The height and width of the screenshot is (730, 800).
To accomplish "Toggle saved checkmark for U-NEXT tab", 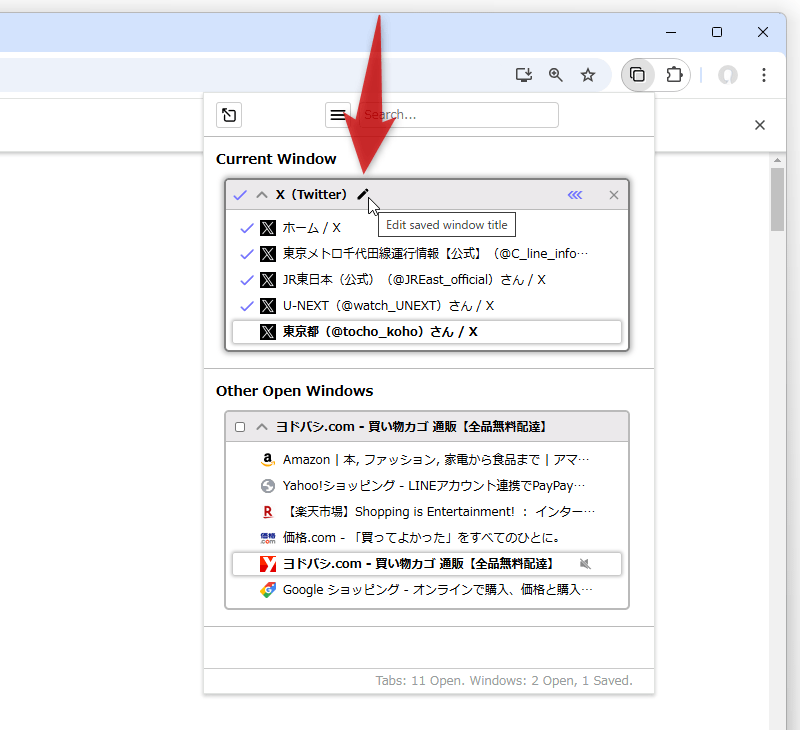I will (x=247, y=306).
